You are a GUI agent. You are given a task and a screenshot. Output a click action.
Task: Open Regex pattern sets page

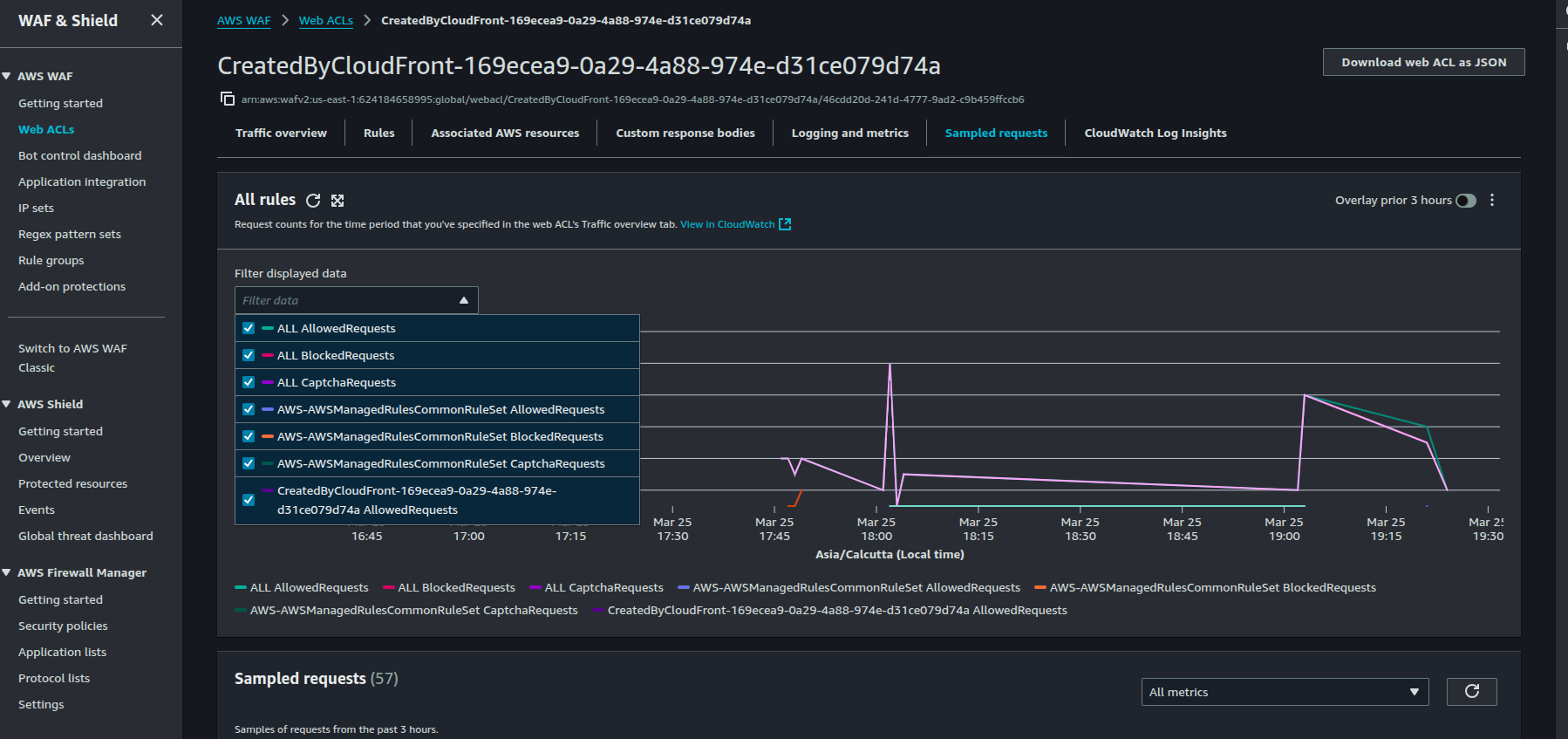70,234
